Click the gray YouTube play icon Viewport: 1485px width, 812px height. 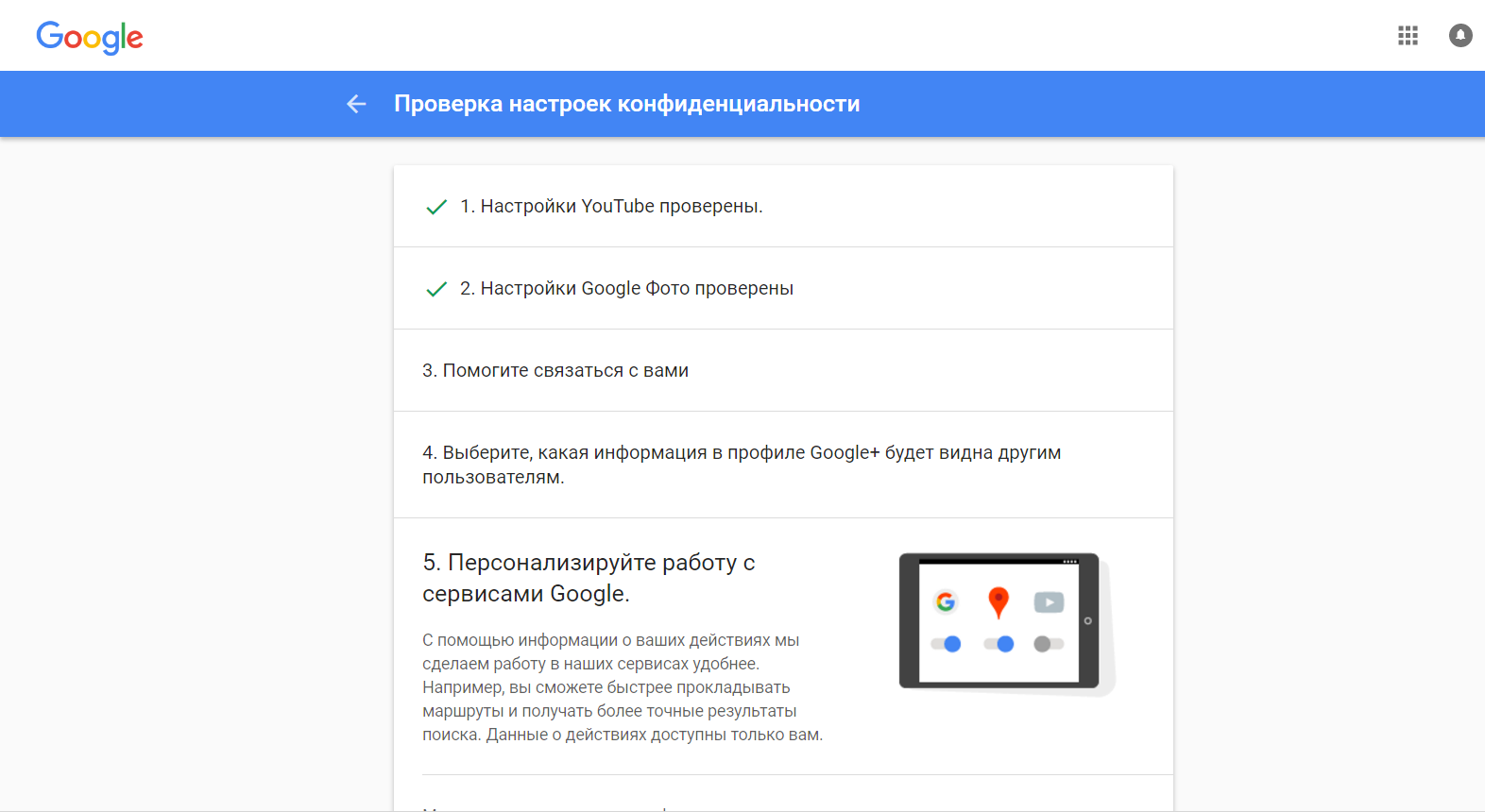point(1049,601)
